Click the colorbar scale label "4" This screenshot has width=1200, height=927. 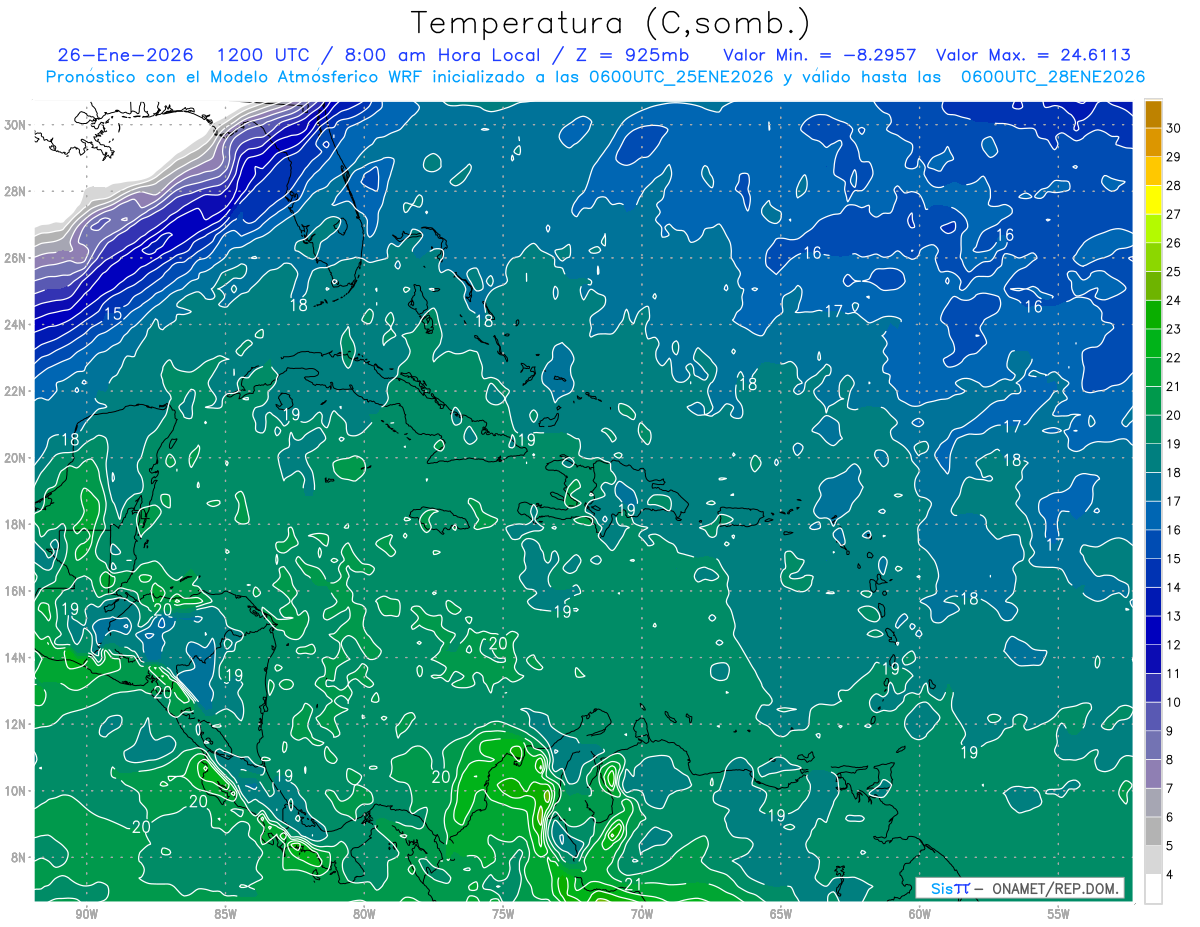[x=1171, y=874]
